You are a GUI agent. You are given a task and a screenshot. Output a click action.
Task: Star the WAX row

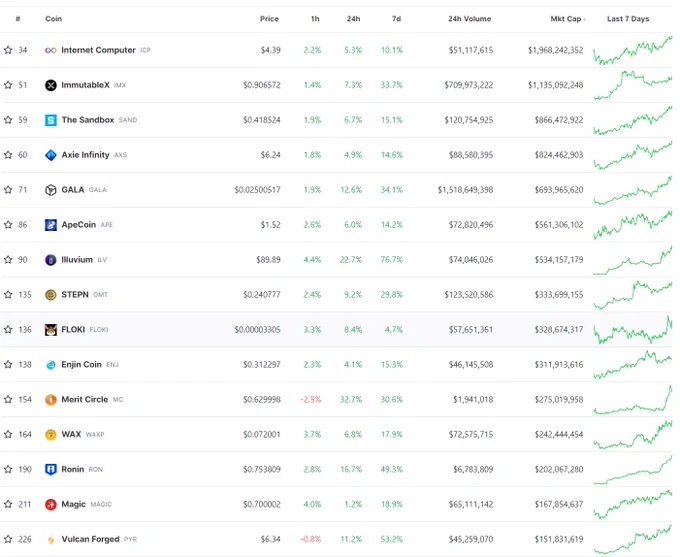point(8,434)
